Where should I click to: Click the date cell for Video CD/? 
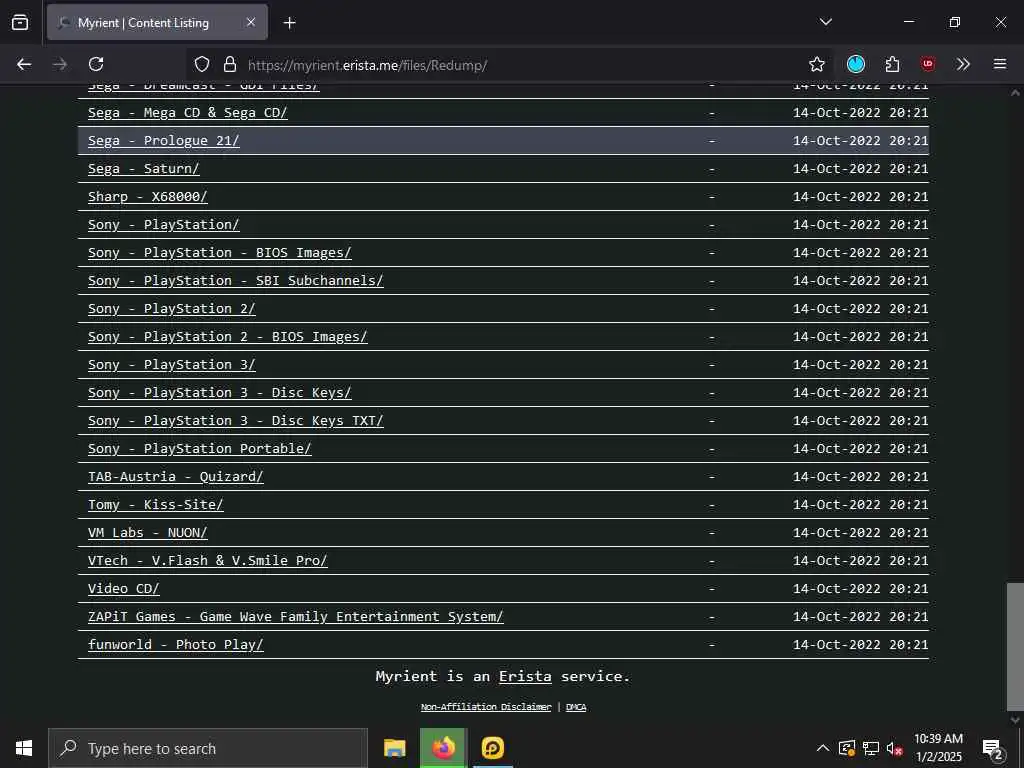[x=860, y=590]
